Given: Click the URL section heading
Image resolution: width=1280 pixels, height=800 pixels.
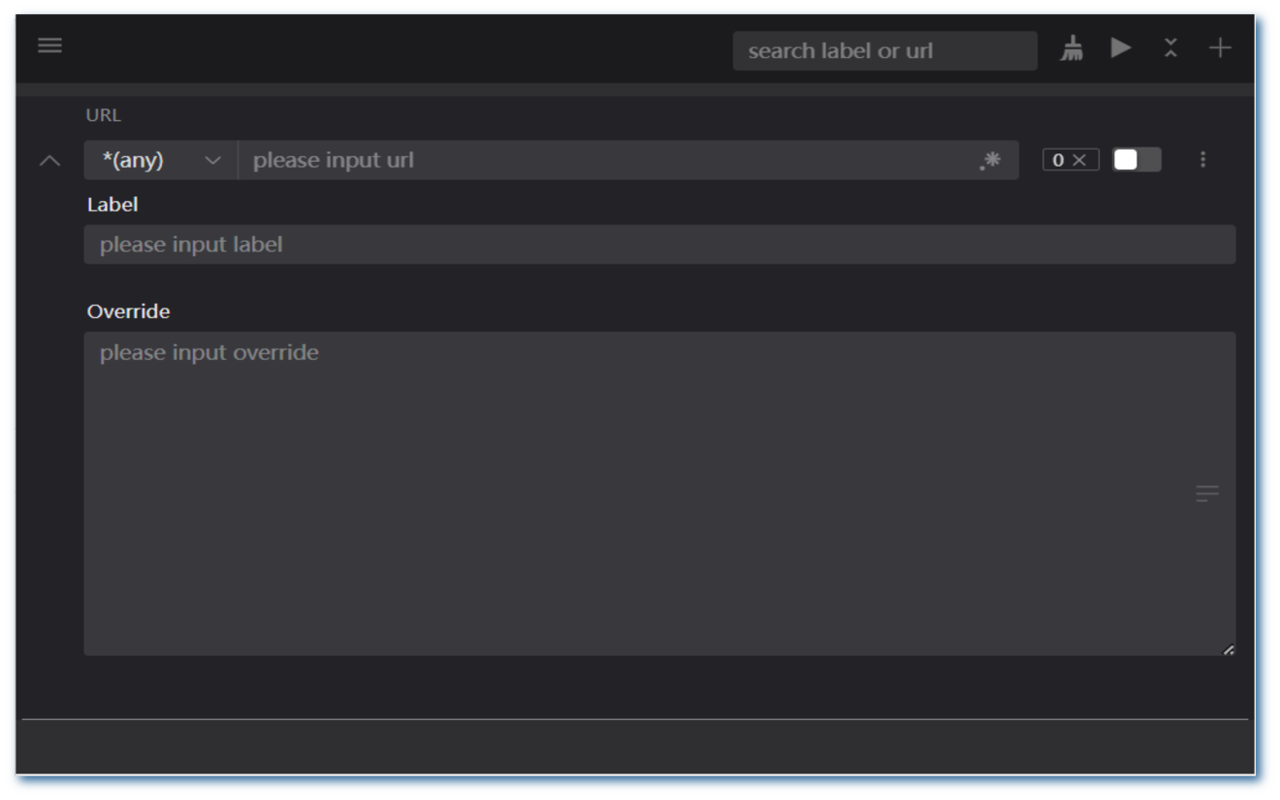Looking at the screenshot, I should (x=103, y=114).
